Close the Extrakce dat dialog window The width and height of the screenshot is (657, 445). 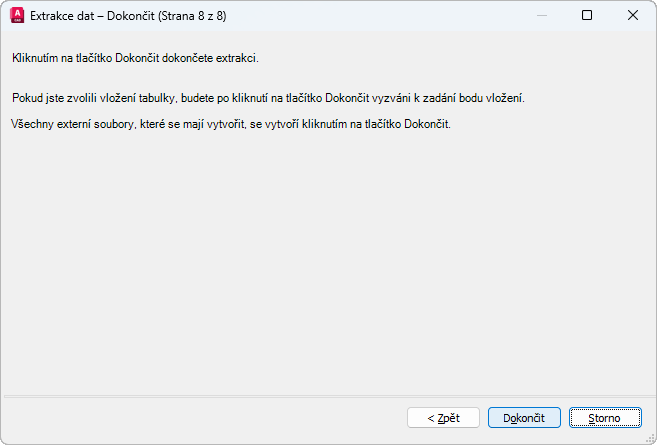click(632, 15)
